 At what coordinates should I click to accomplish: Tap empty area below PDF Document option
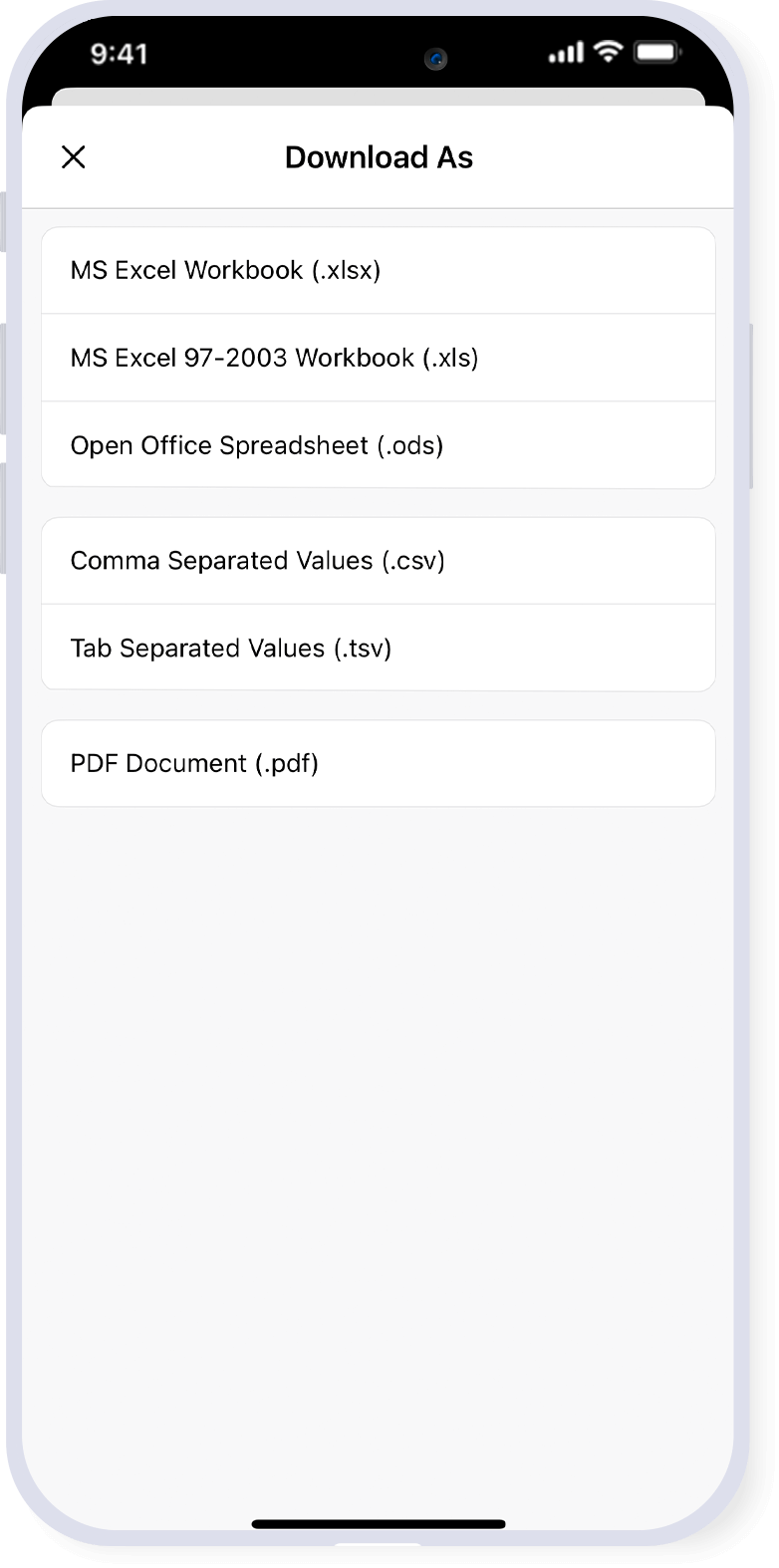379,1096
